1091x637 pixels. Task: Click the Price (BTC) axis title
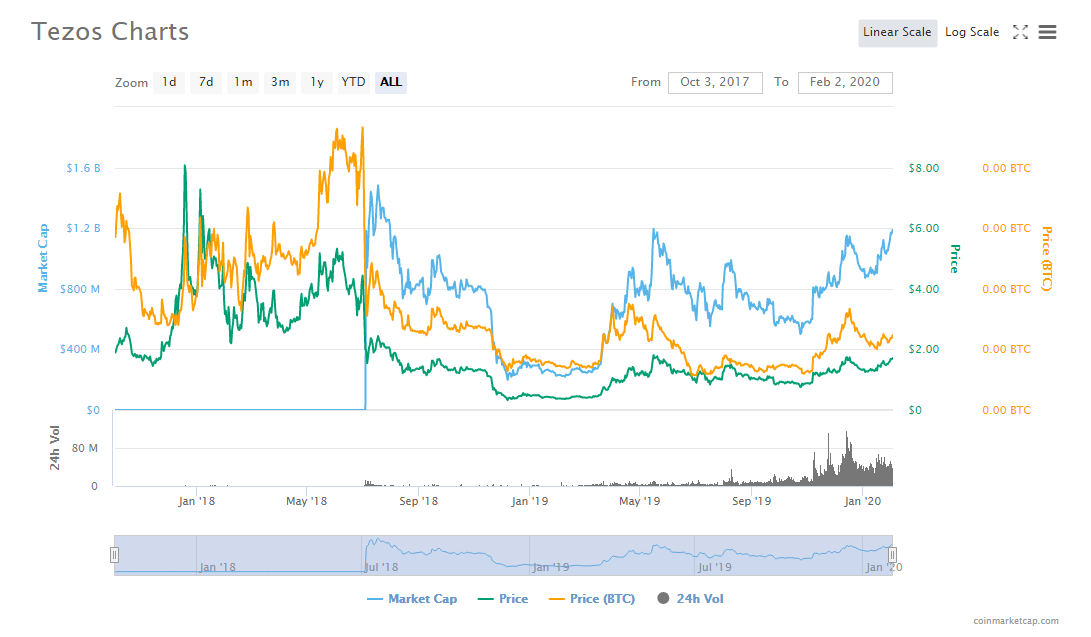click(x=1046, y=259)
